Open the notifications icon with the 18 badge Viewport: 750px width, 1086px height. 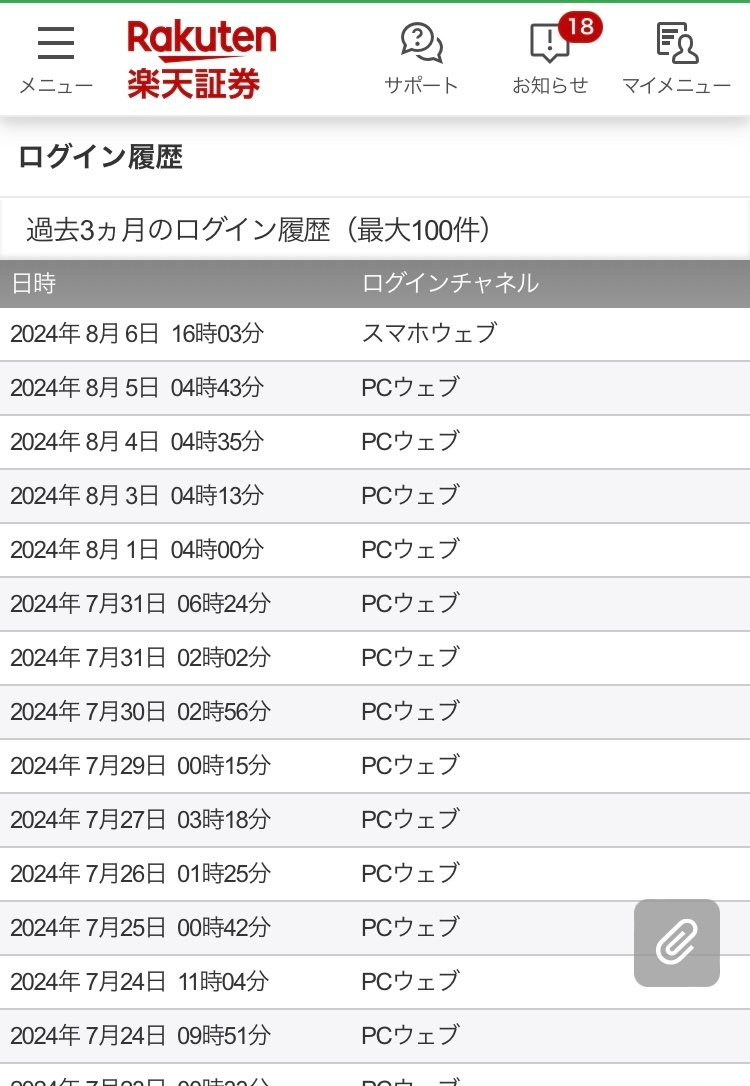[549, 43]
